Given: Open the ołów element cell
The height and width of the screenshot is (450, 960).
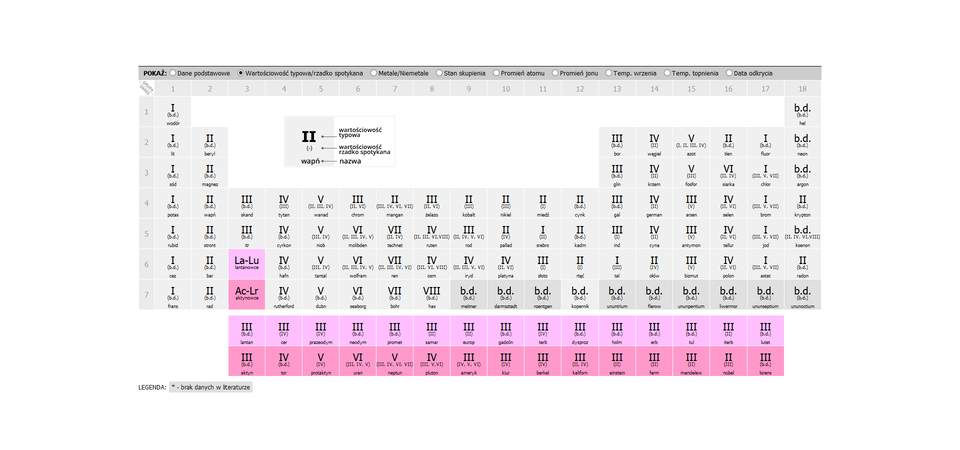Looking at the screenshot, I should [654, 264].
